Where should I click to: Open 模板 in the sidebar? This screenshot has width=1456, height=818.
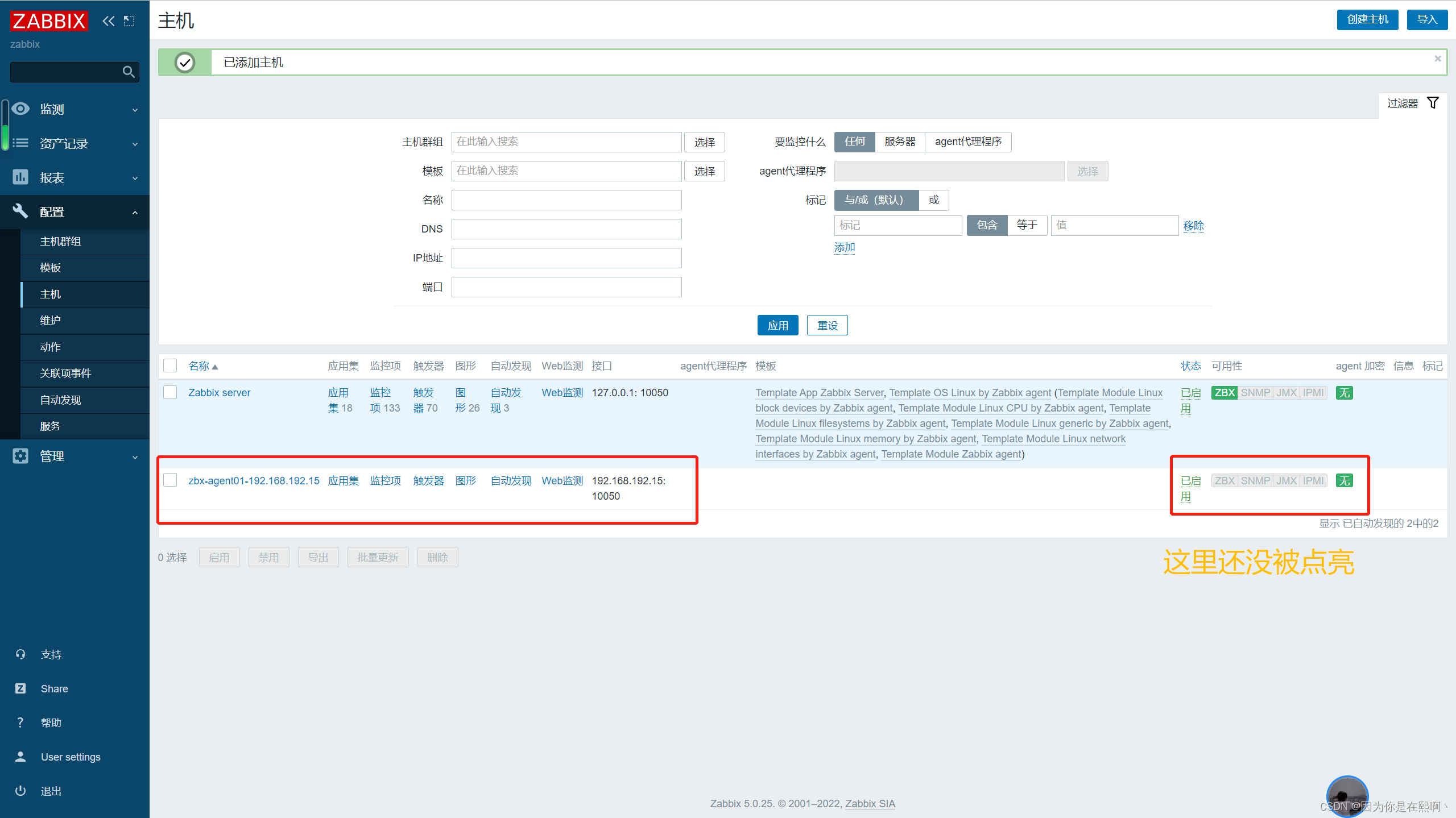(85, 268)
